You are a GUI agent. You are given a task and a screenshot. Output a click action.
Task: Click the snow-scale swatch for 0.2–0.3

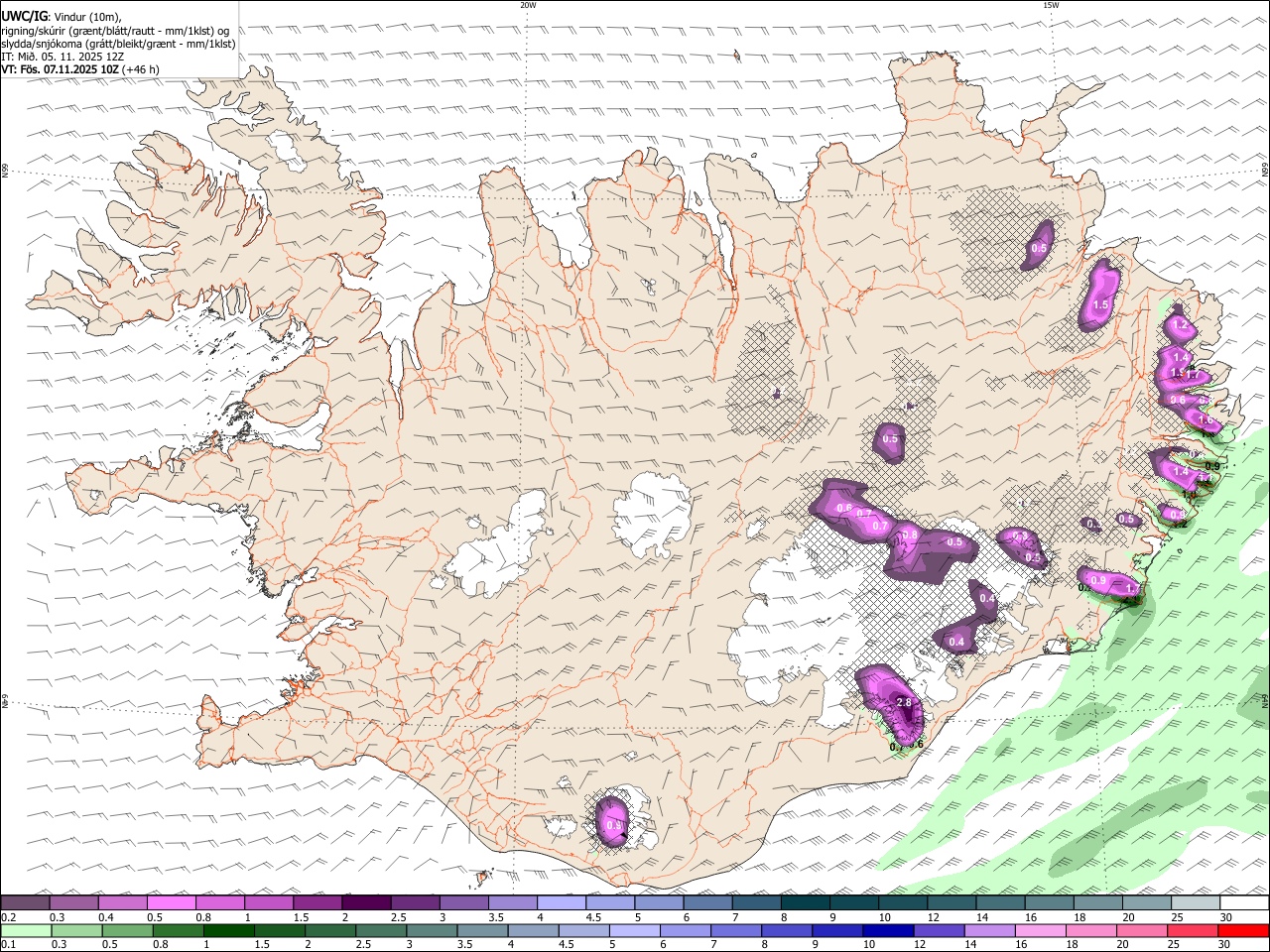click(25, 902)
